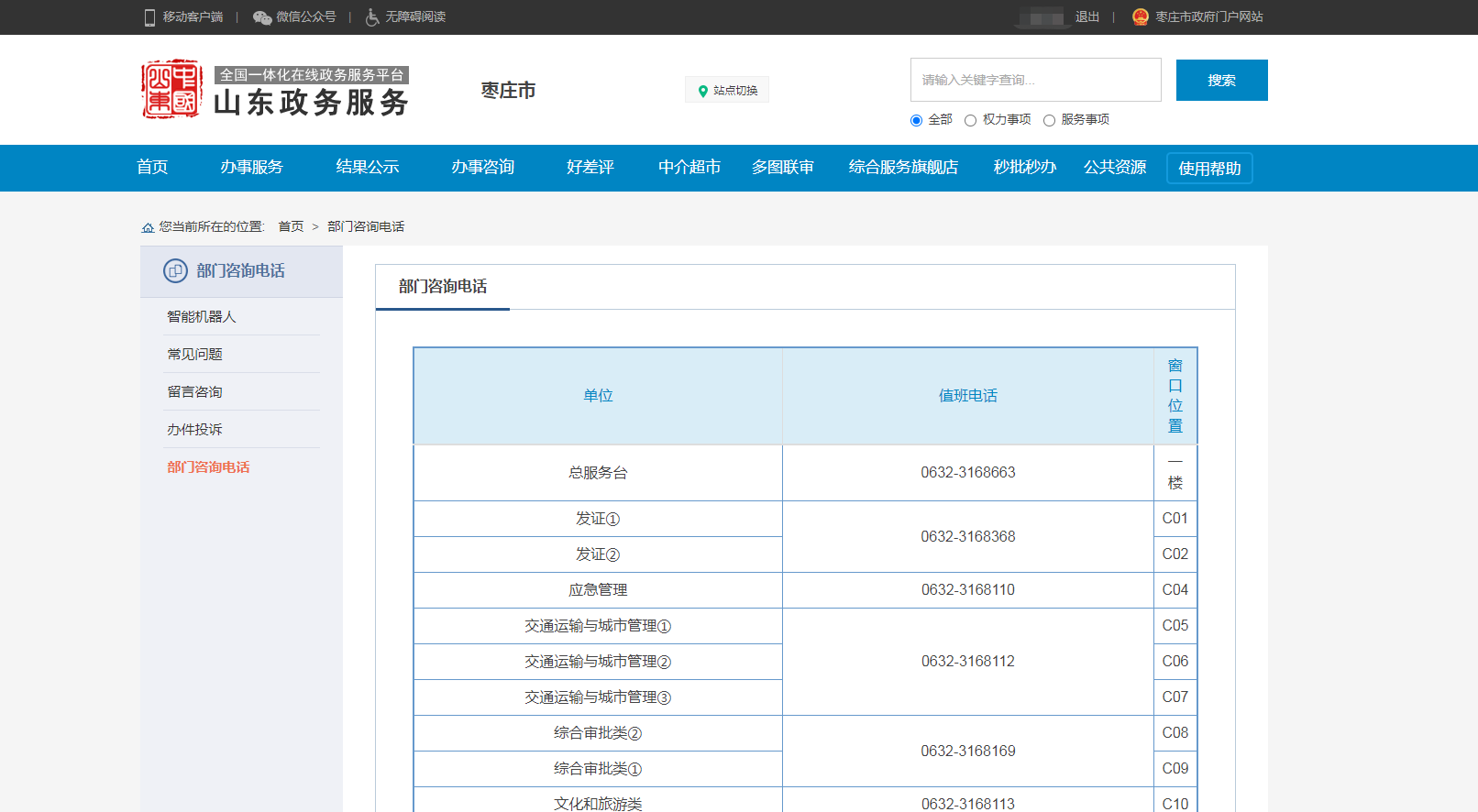Click the national emblem icon
This screenshot has width=1478, height=812.
point(1141,17)
